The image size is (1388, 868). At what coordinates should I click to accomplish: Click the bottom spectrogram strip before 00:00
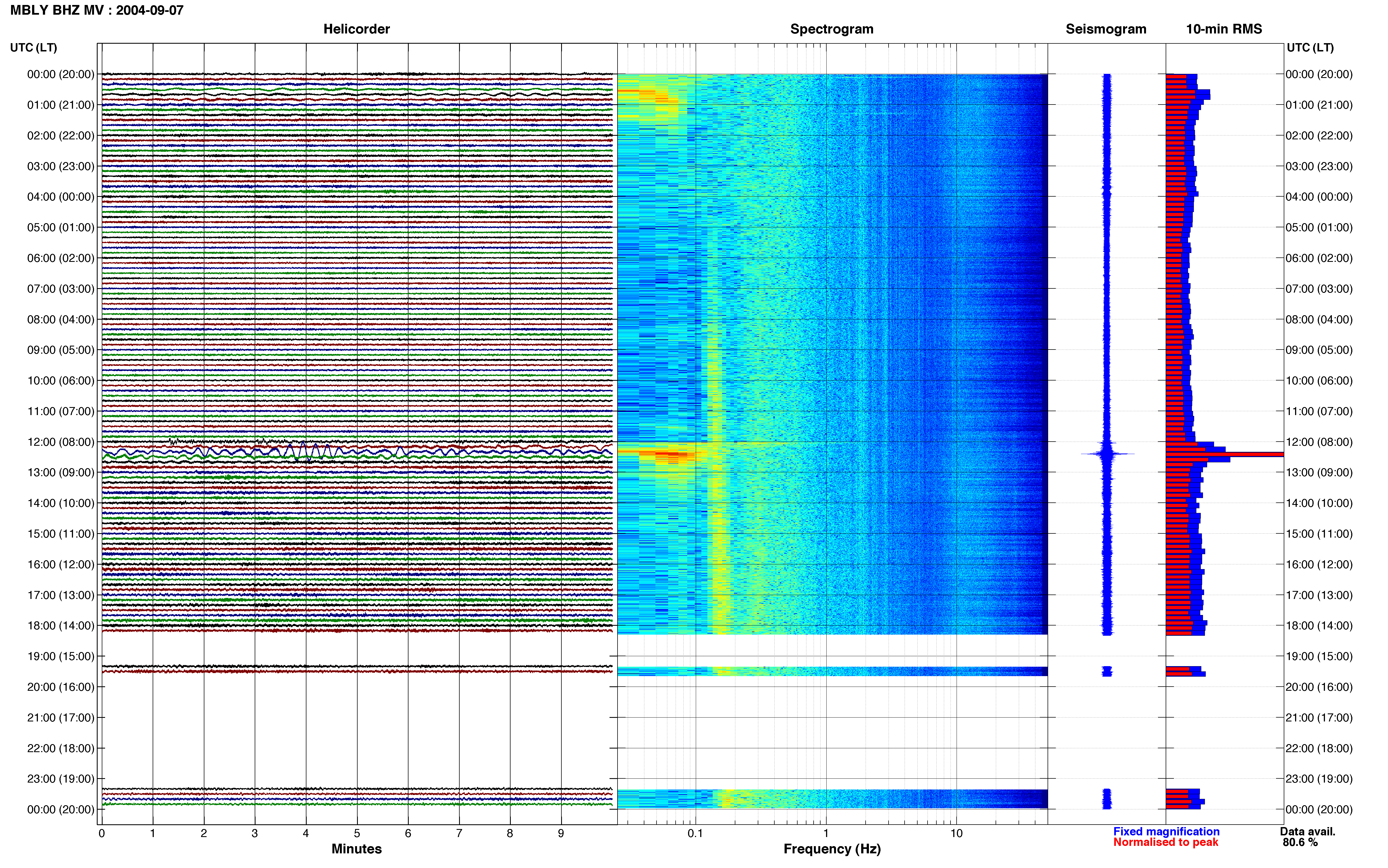click(x=832, y=799)
